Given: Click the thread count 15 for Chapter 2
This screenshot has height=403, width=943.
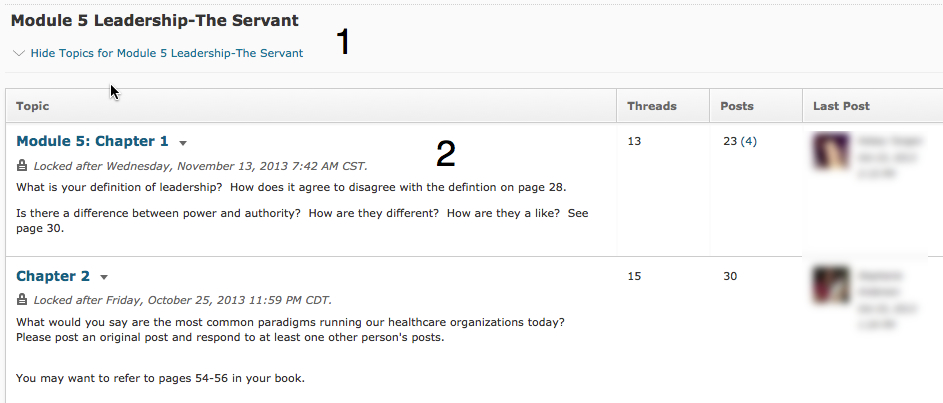Looking at the screenshot, I should (634, 276).
